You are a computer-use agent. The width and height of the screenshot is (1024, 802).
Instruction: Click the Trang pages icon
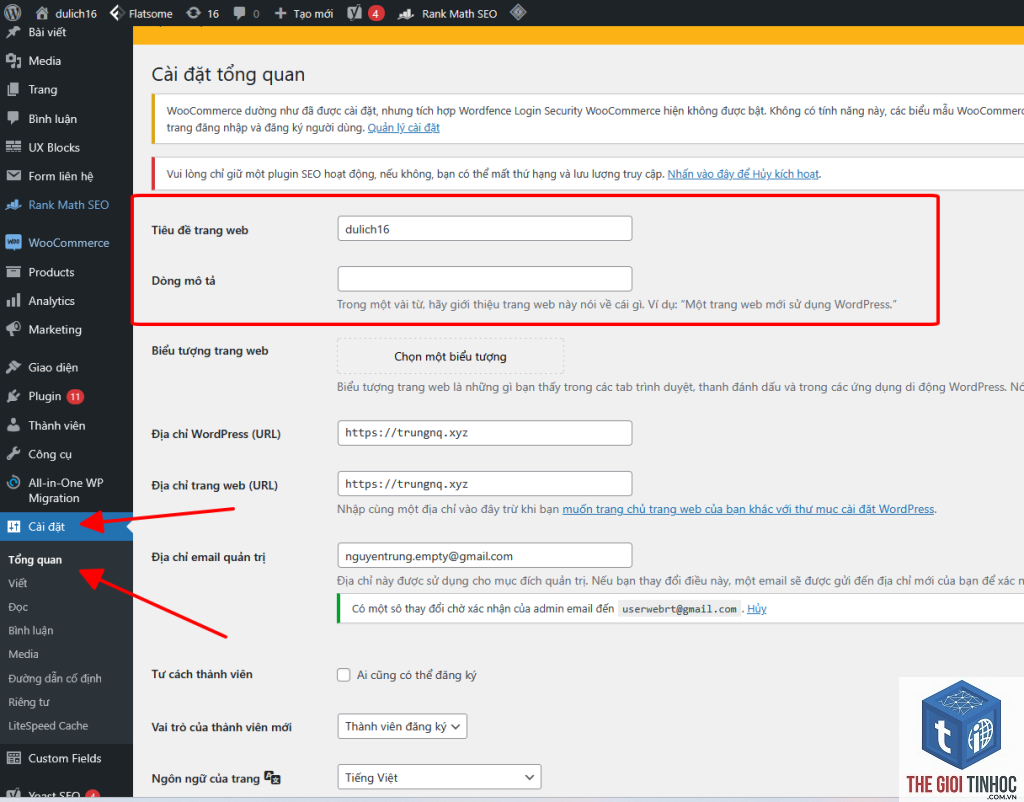13,89
